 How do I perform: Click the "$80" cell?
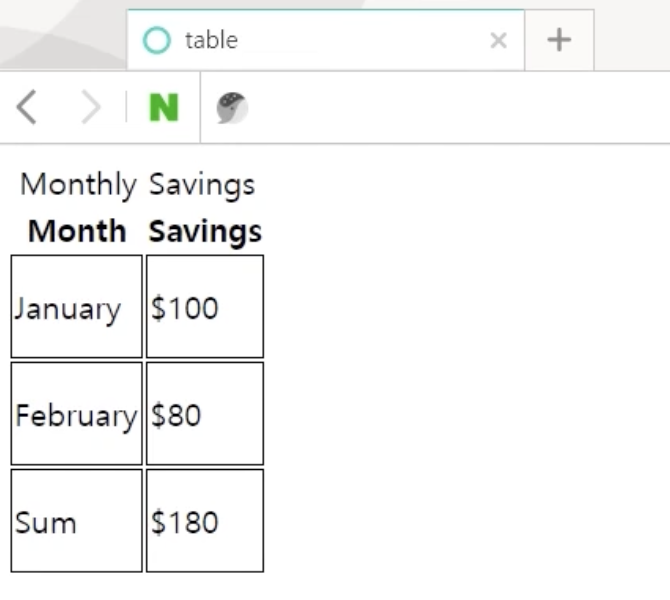[x=205, y=413]
